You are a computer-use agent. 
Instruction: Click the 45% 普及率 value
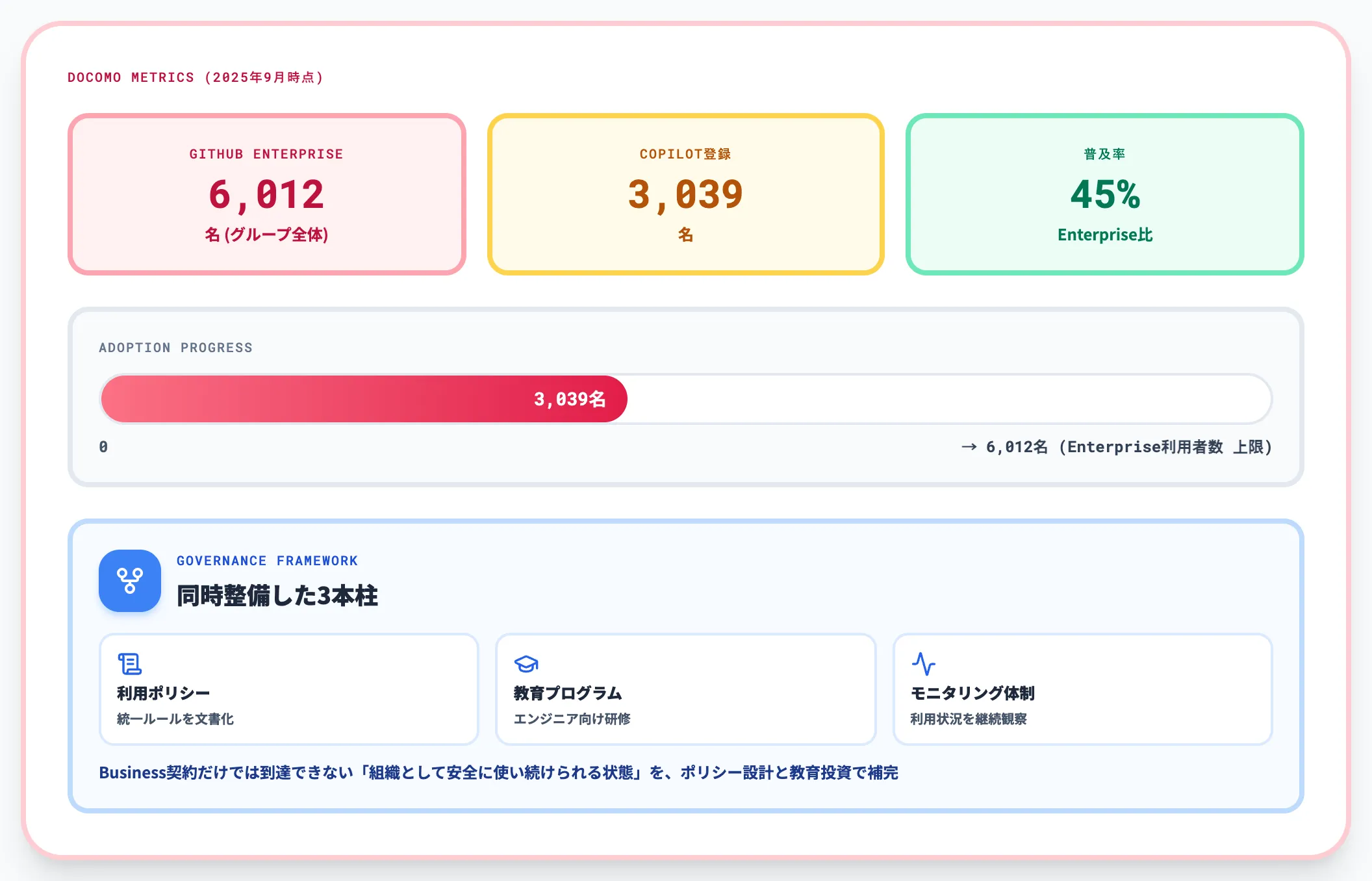point(1105,194)
